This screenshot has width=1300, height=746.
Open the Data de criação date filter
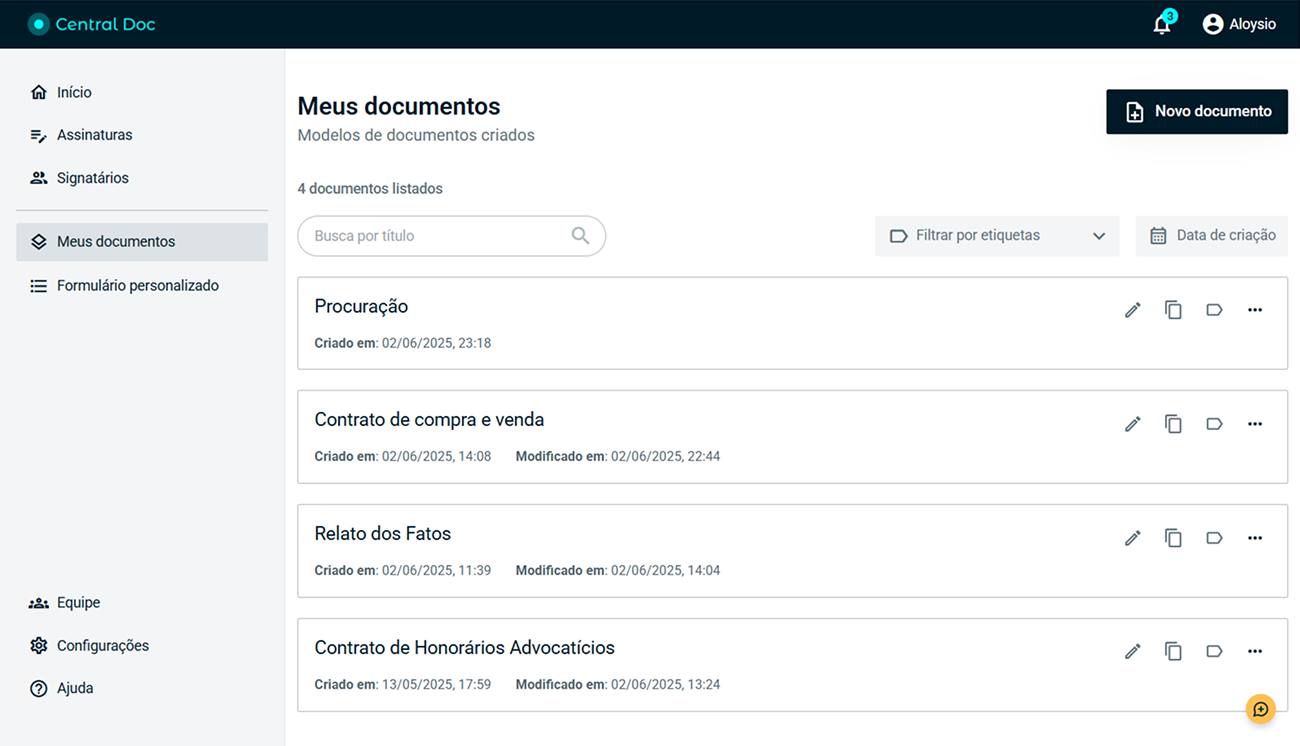click(x=1212, y=236)
